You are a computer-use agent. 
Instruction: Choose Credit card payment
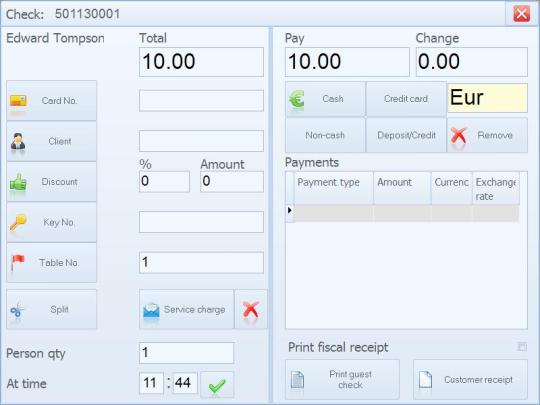click(x=406, y=99)
